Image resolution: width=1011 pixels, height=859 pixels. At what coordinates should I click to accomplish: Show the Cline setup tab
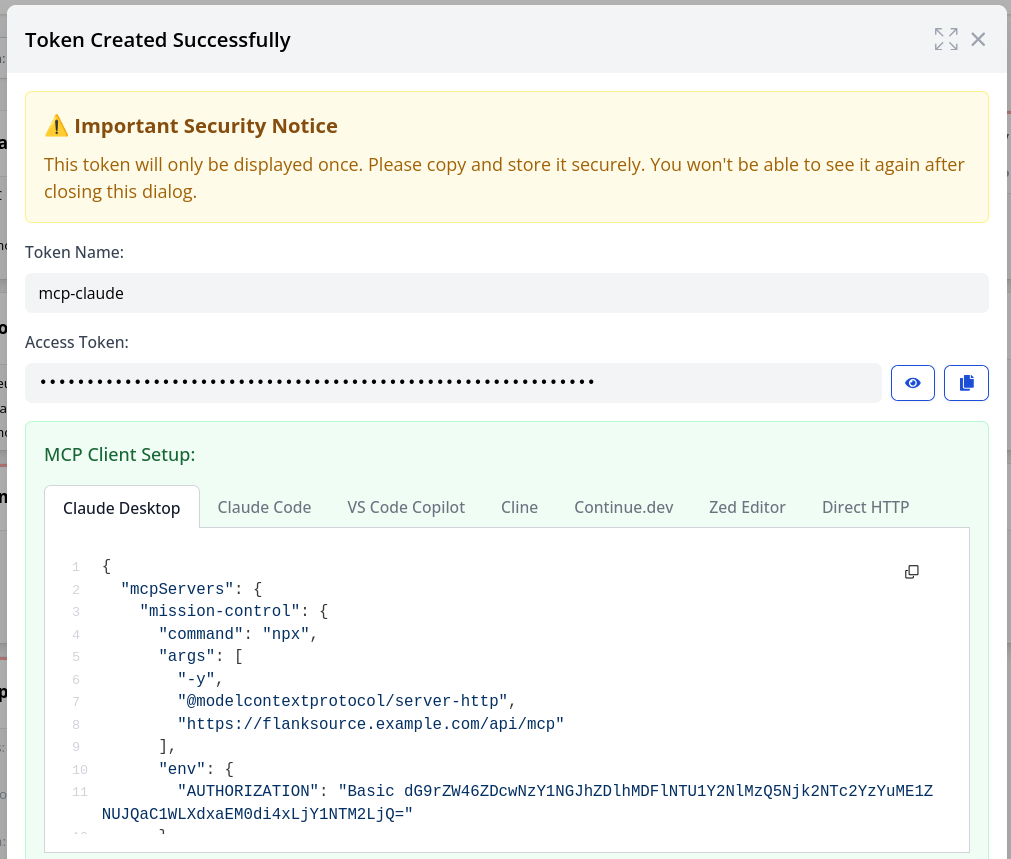519,507
